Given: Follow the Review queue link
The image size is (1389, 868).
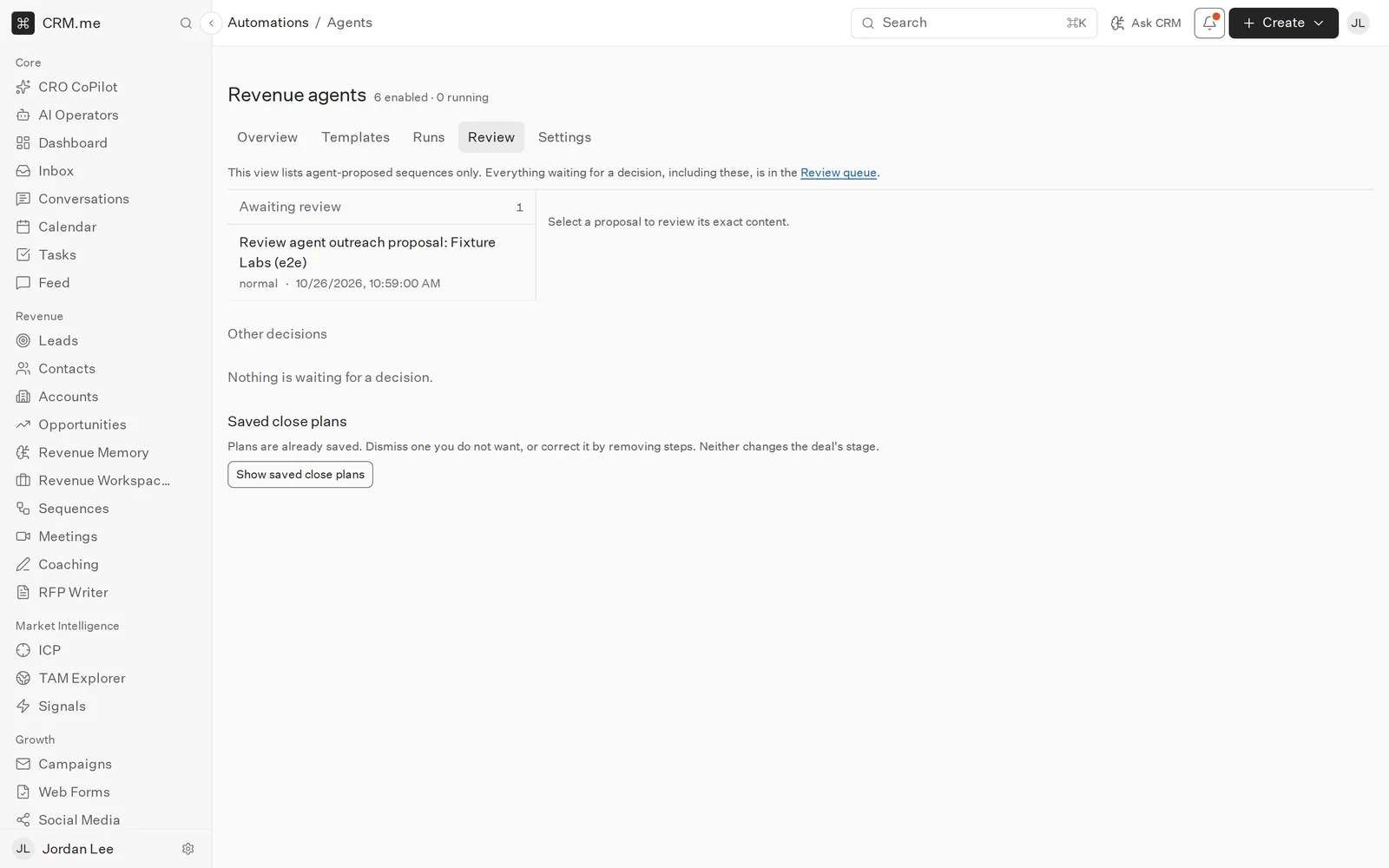Looking at the screenshot, I should coord(839,173).
